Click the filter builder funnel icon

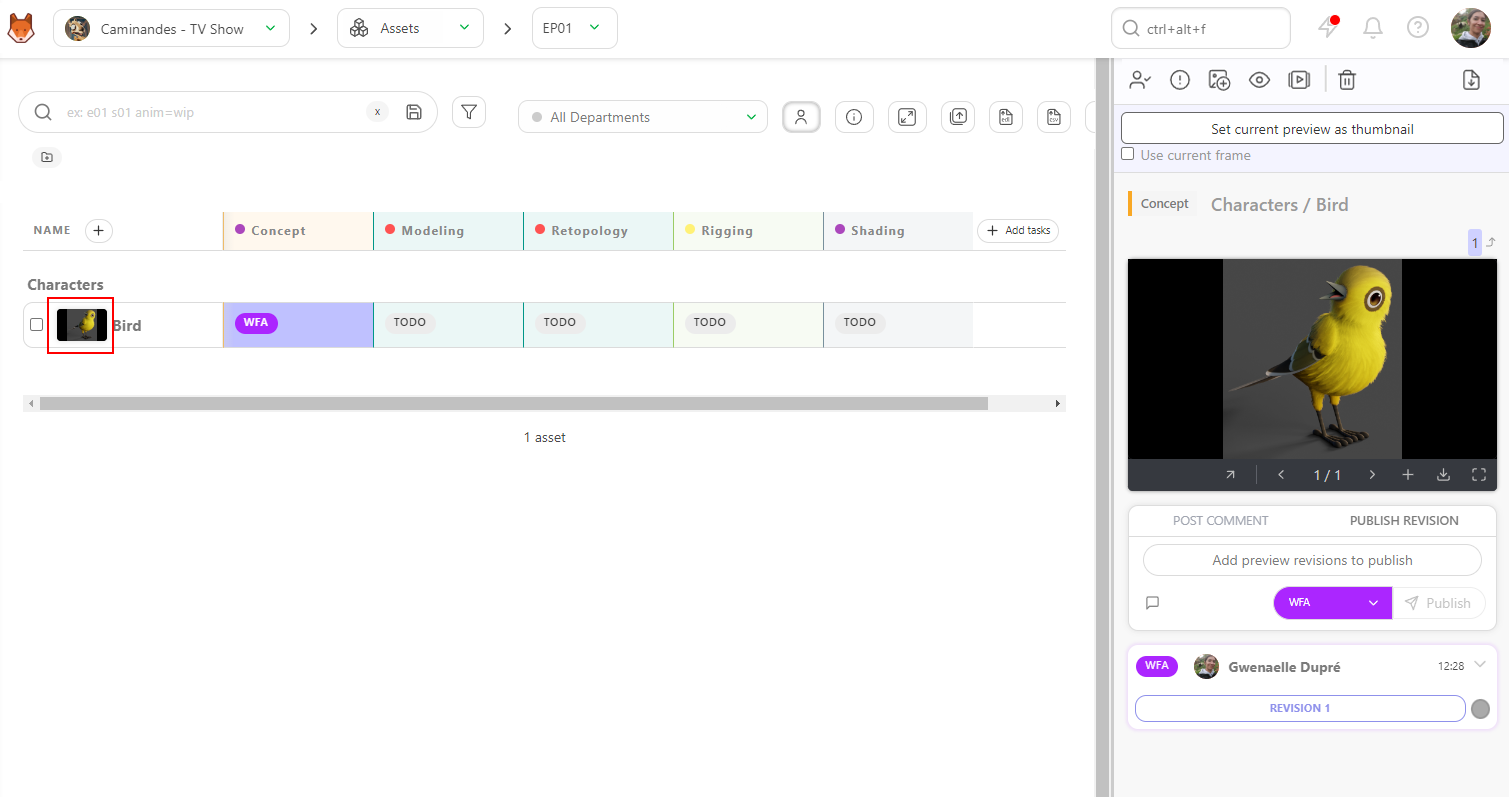[x=469, y=112]
